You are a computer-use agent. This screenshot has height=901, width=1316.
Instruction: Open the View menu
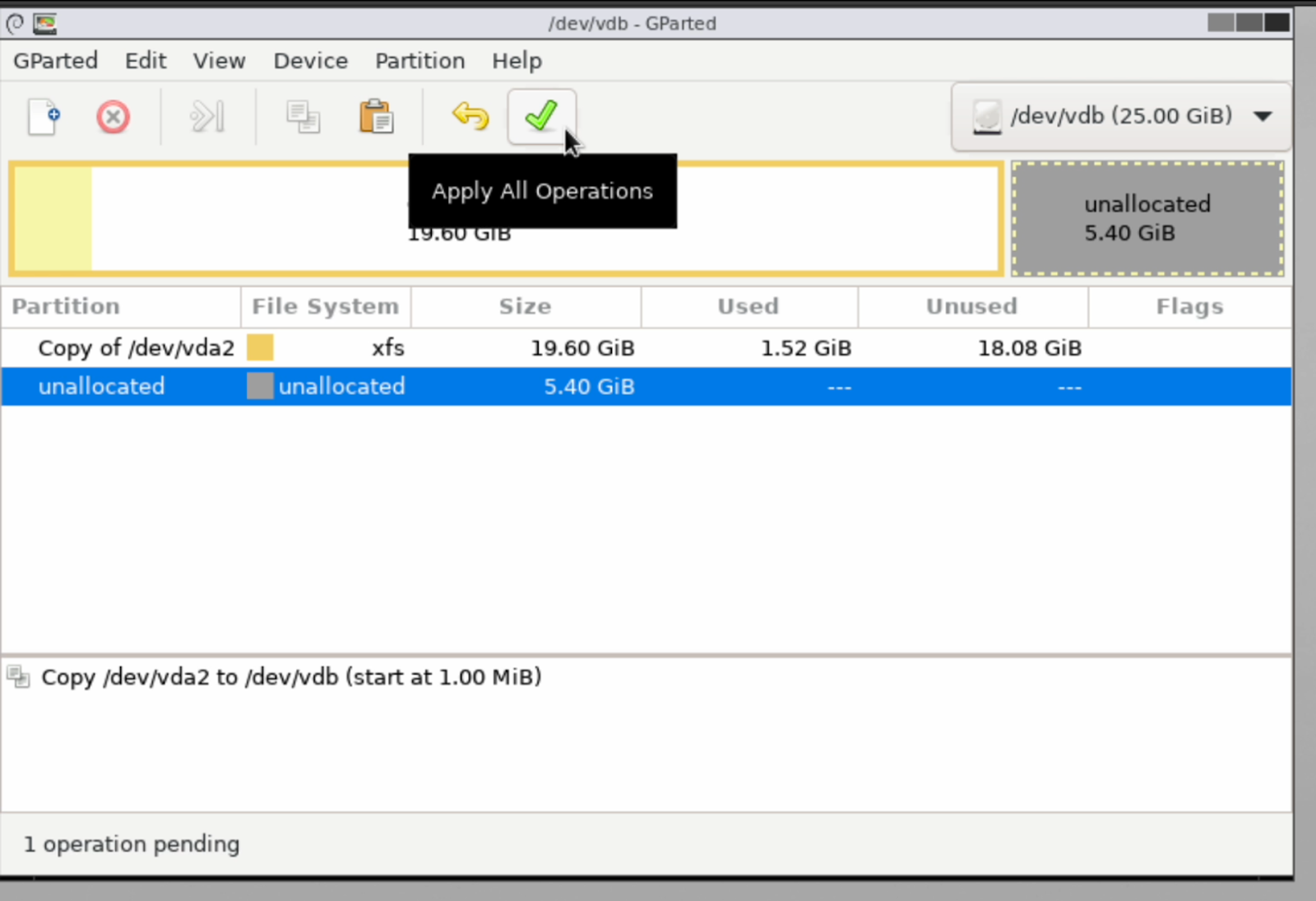coord(219,60)
